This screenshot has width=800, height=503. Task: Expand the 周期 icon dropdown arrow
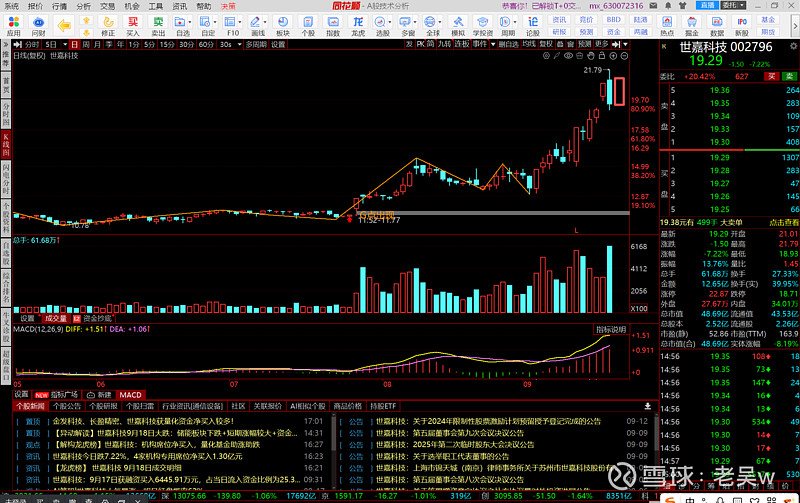coord(516,22)
